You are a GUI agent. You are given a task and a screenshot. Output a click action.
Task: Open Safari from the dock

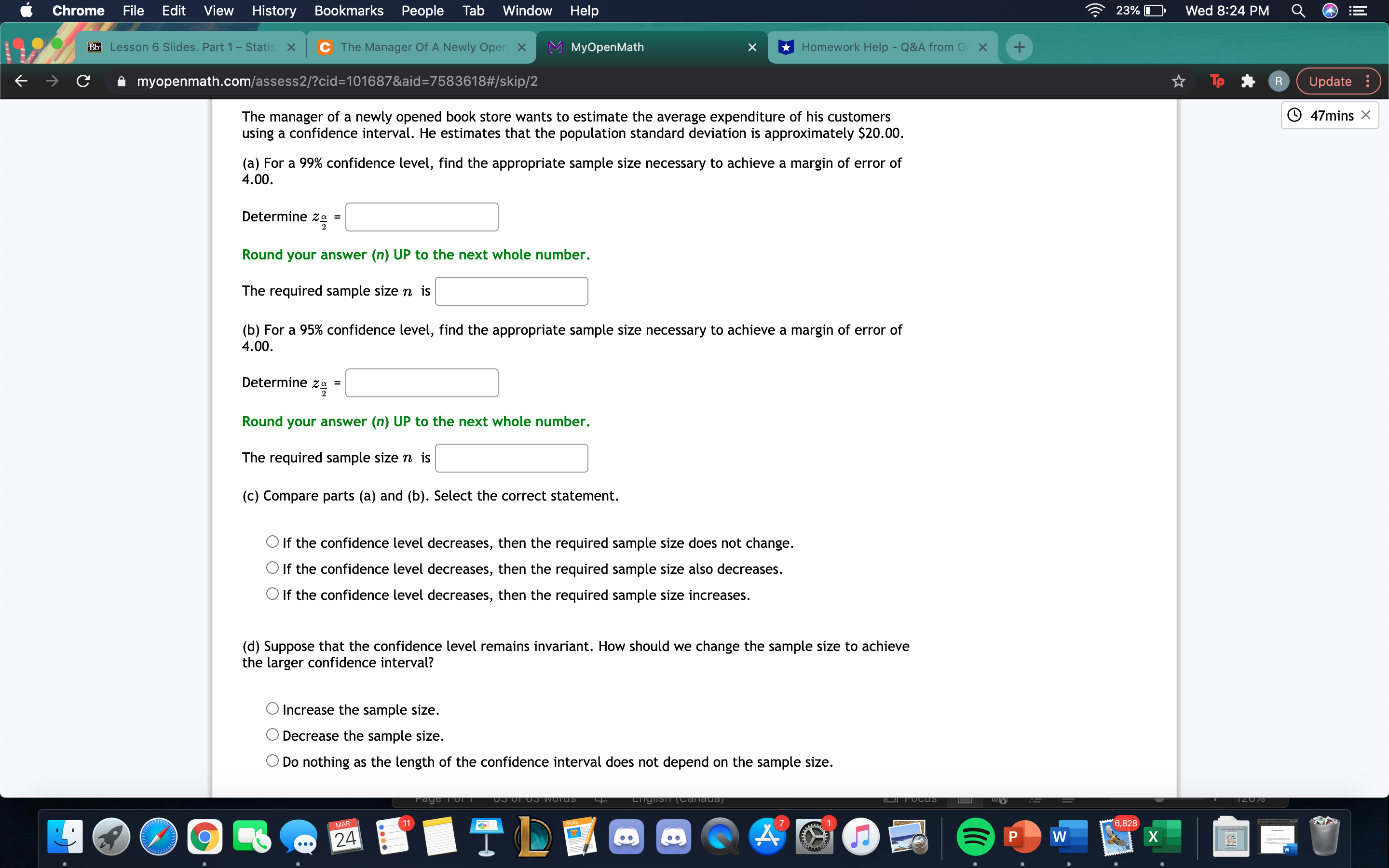tap(159, 837)
